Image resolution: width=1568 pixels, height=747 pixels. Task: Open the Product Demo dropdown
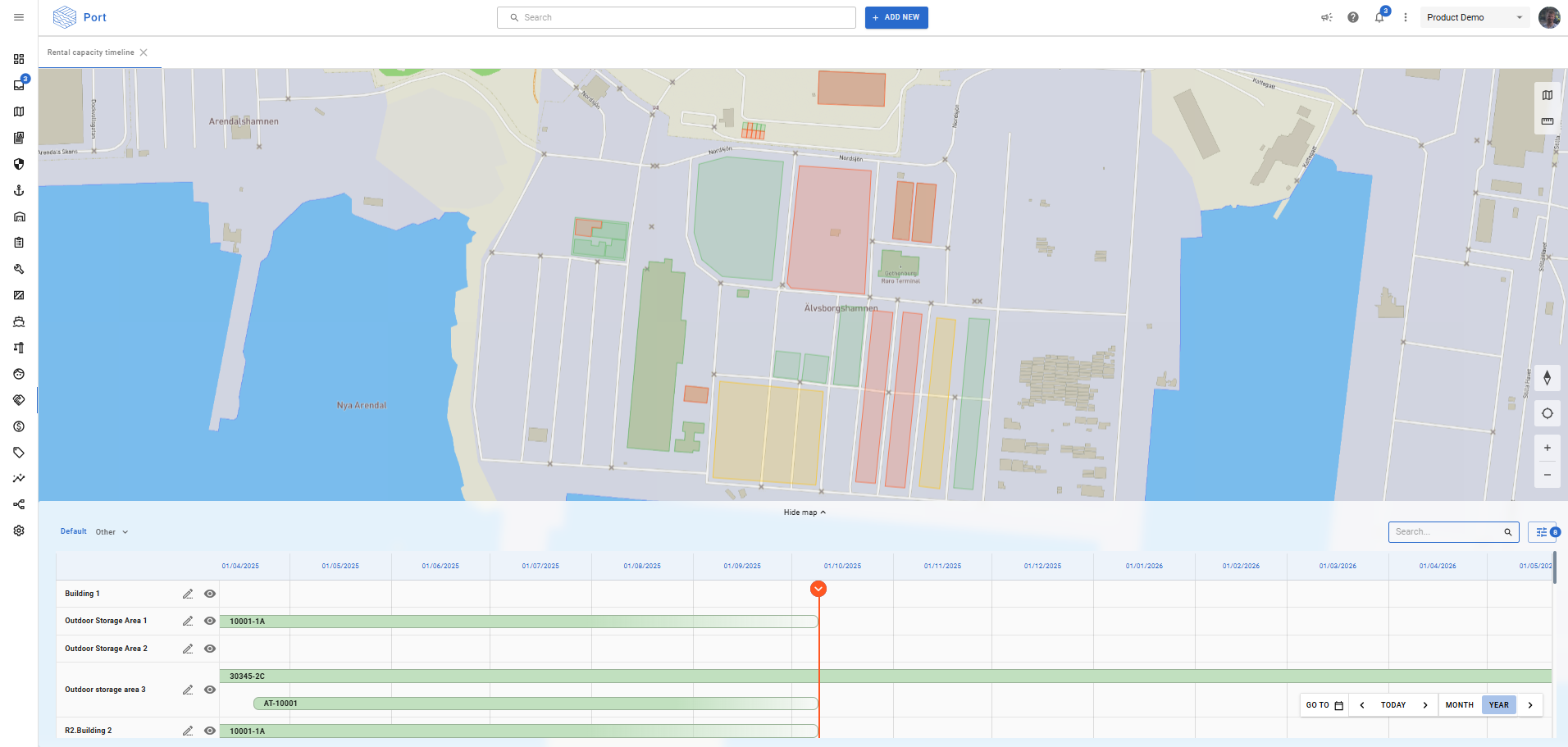point(1474,17)
